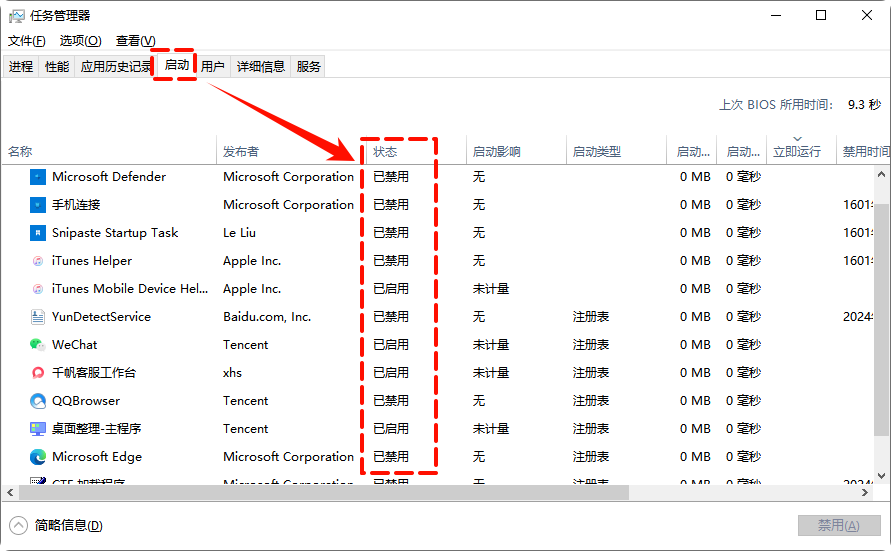Click the 手机连接 app icon
The height and width of the screenshot is (551, 891).
click(38, 205)
